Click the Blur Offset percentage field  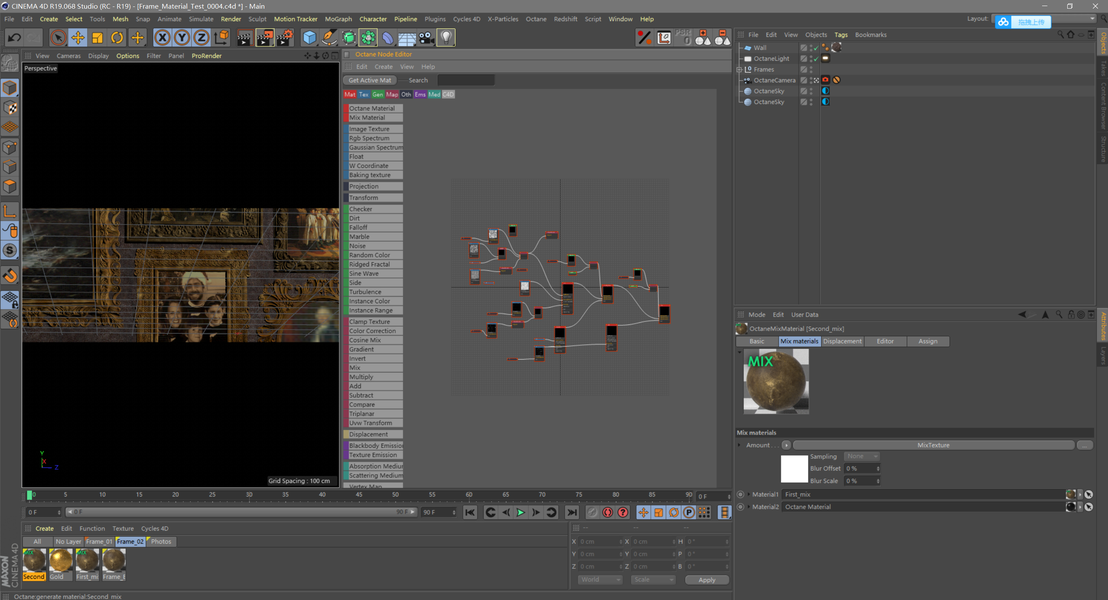(861, 469)
